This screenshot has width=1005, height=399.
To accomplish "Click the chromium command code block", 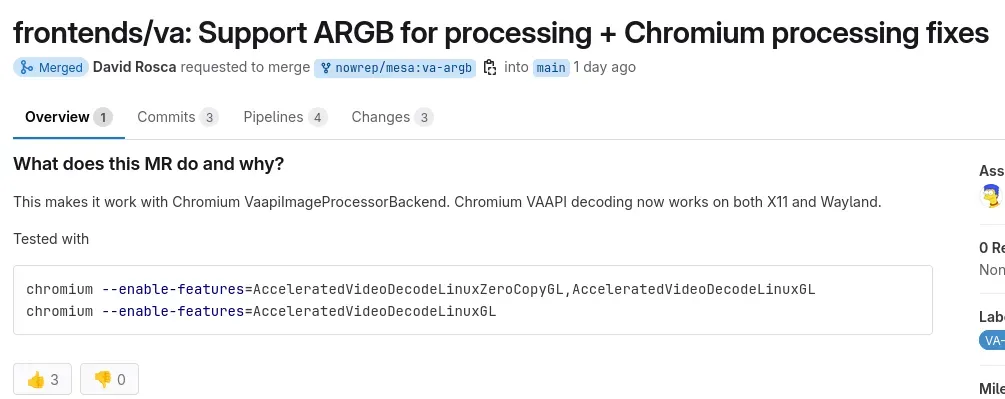I will (473, 300).
